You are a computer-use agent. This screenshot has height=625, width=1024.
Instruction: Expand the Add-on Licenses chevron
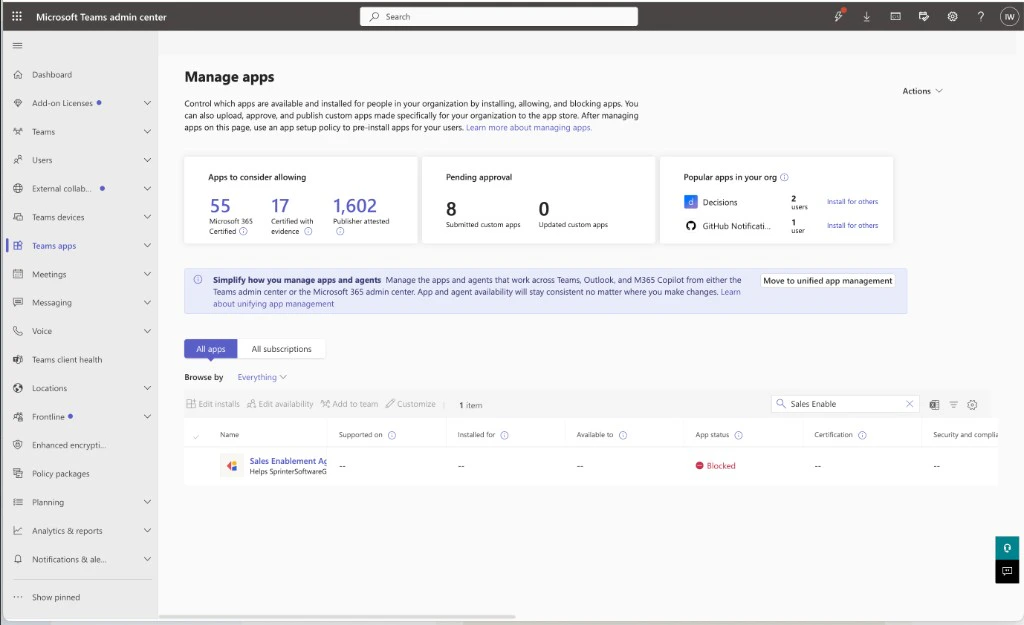[147, 103]
